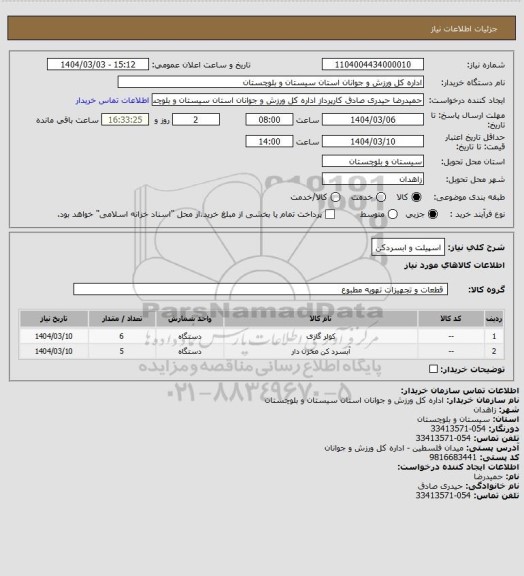Toggle the اسناد خزانه اسلامی payment checkbox

[x=330, y=214]
